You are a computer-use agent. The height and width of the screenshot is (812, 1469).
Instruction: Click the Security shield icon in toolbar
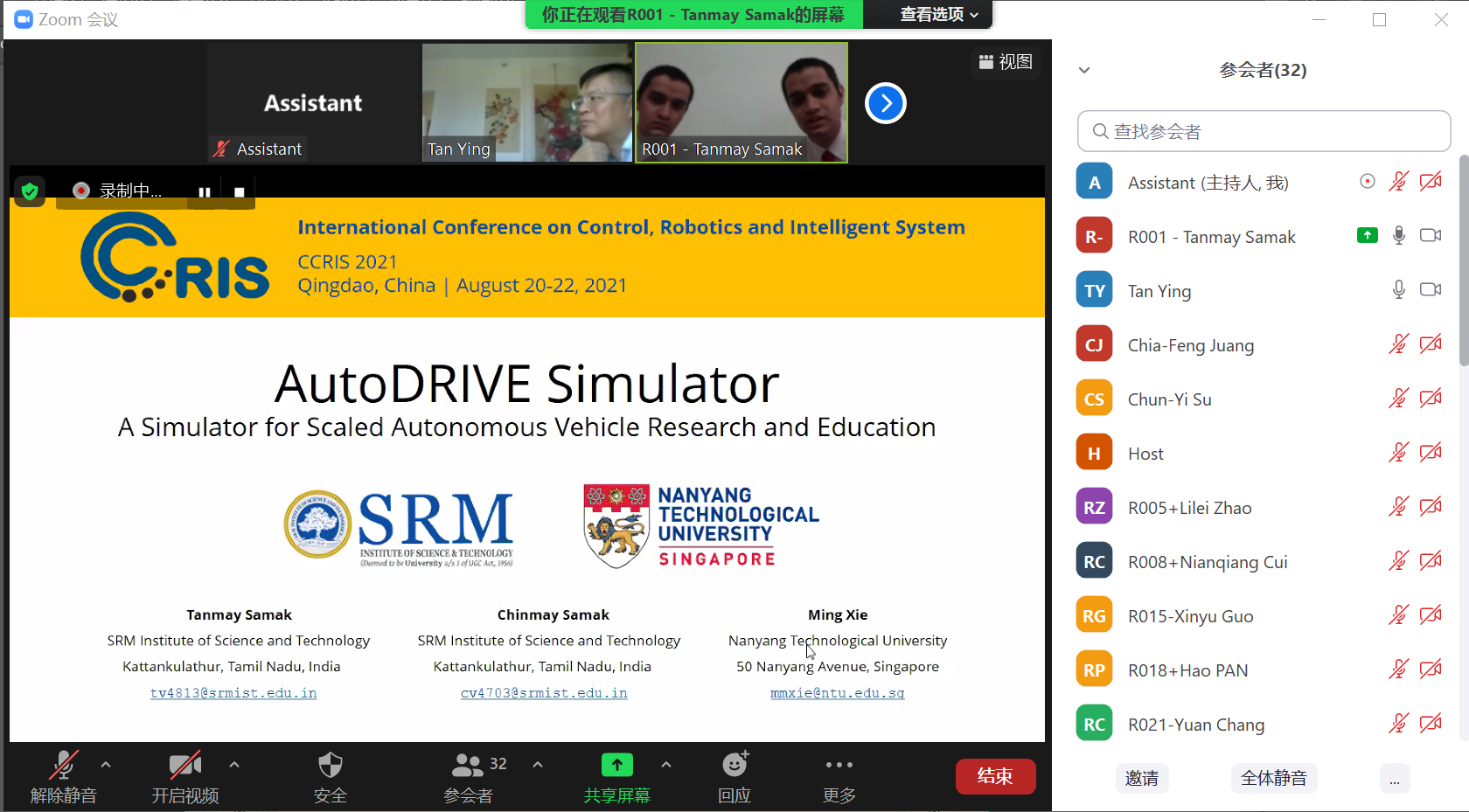click(x=330, y=766)
